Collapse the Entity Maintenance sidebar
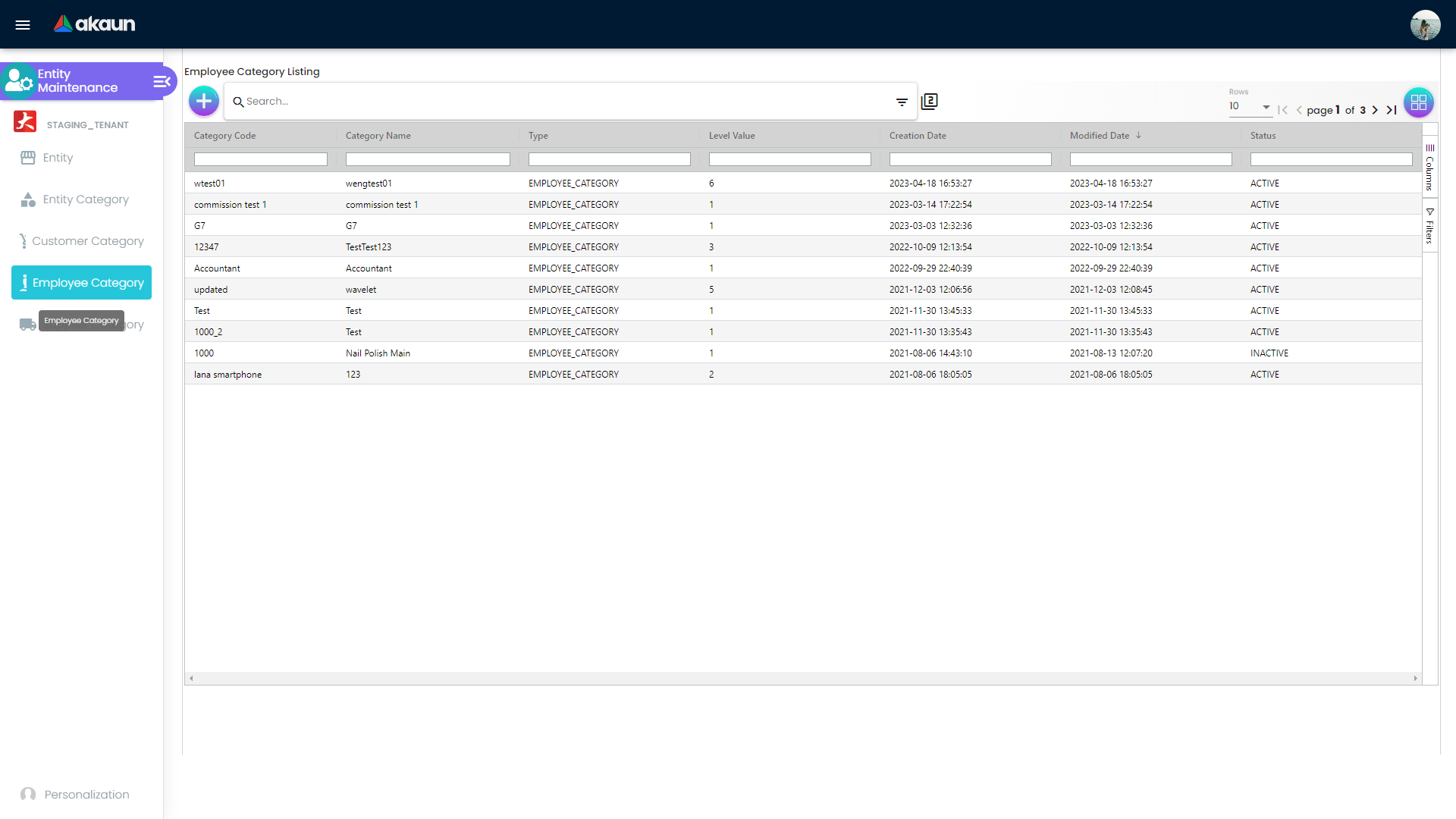This screenshot has height=819, width=1456. coord(161,81)
